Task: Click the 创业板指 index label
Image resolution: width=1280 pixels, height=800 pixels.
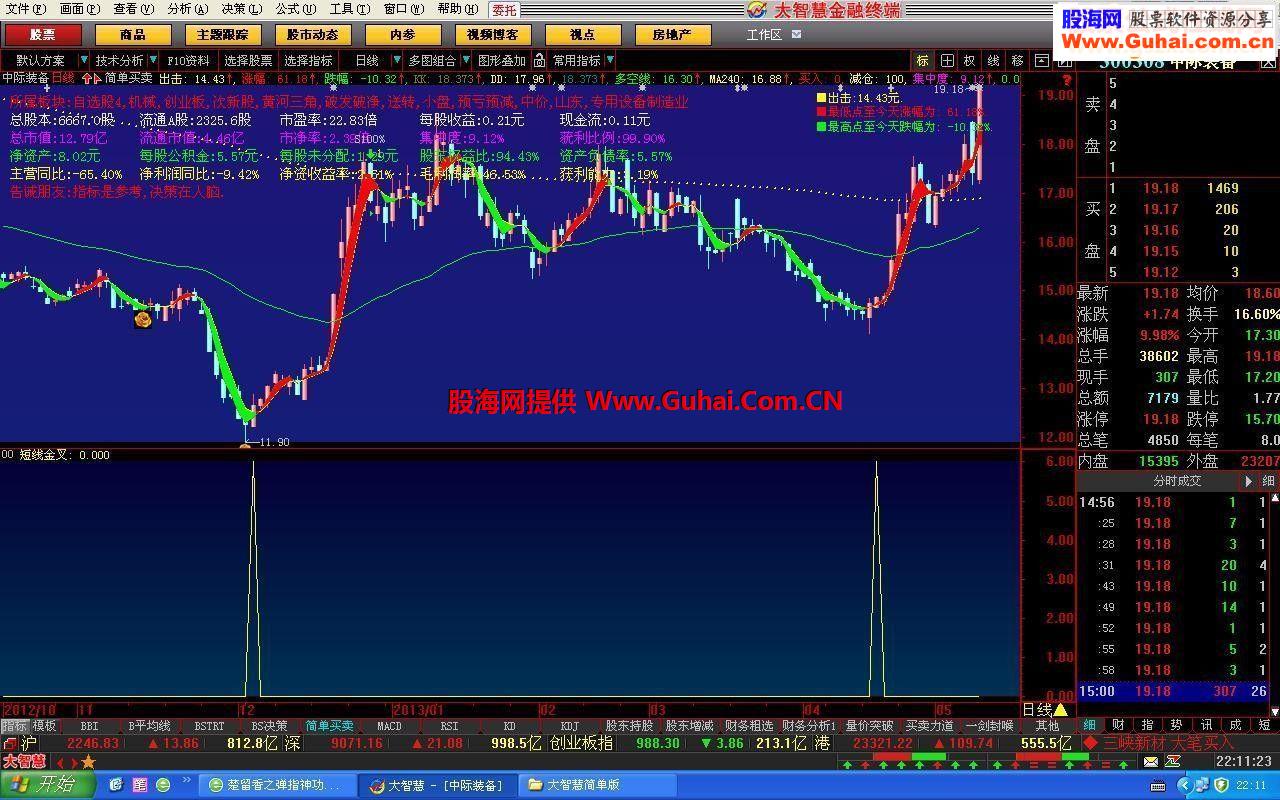Action: (x=581, y=743)
